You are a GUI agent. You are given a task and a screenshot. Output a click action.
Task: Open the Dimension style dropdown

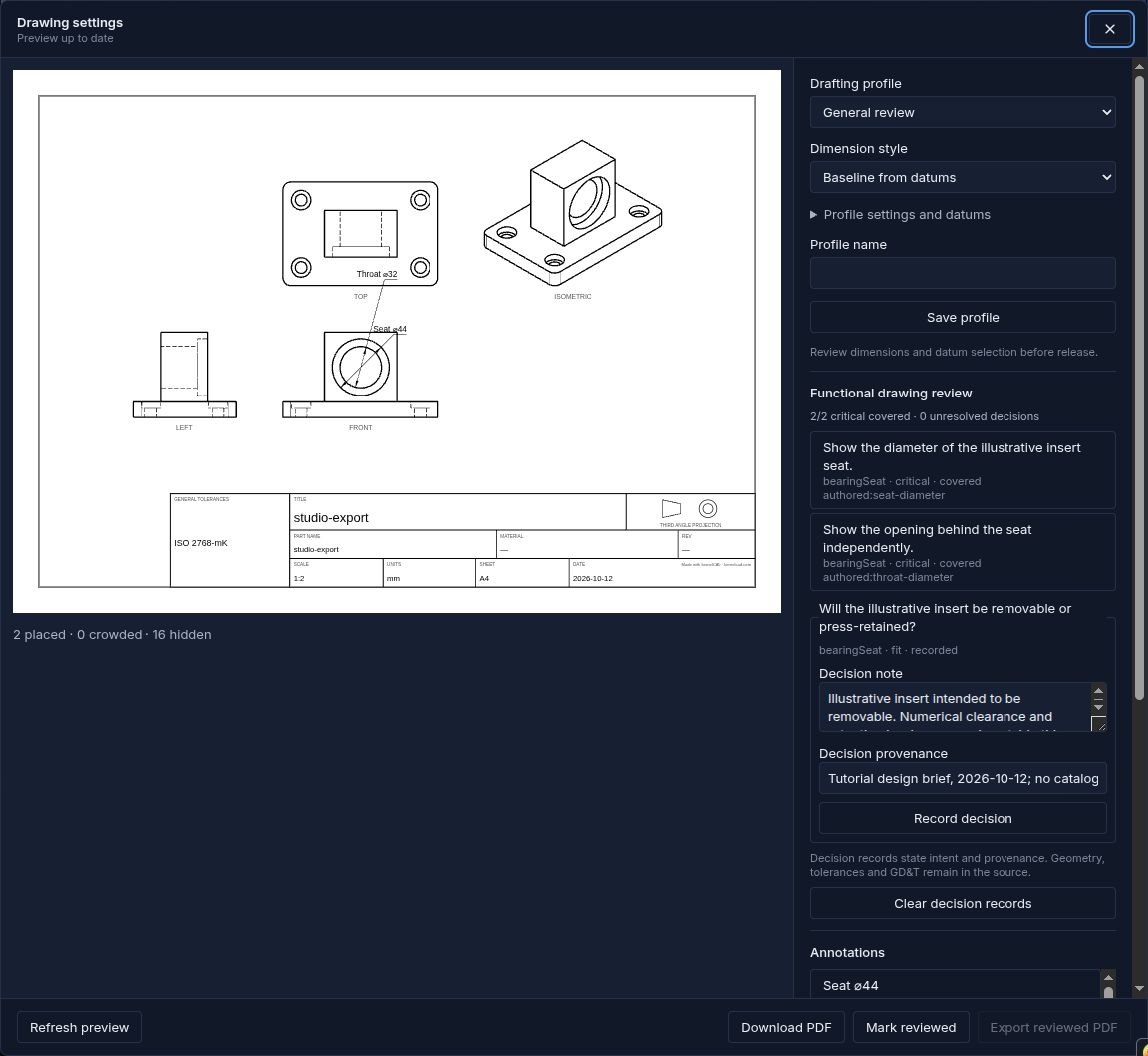(962, 178)
